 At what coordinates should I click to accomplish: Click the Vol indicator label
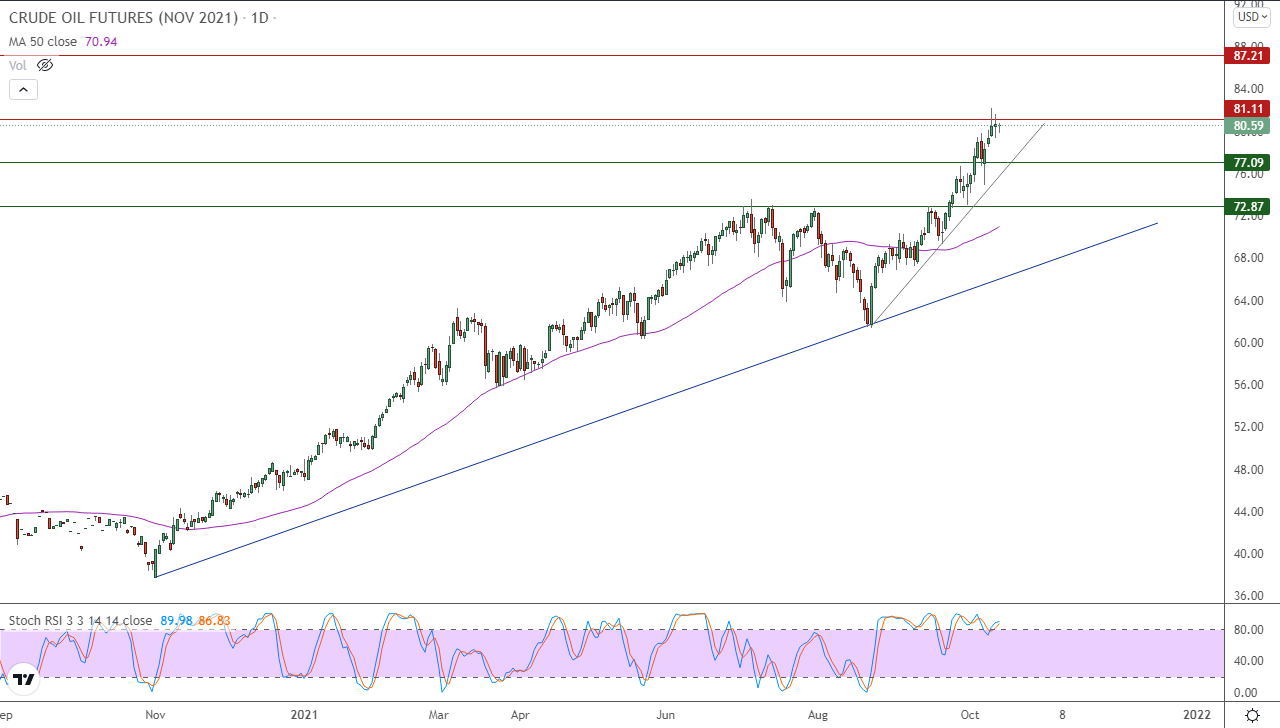click(18, 65)
